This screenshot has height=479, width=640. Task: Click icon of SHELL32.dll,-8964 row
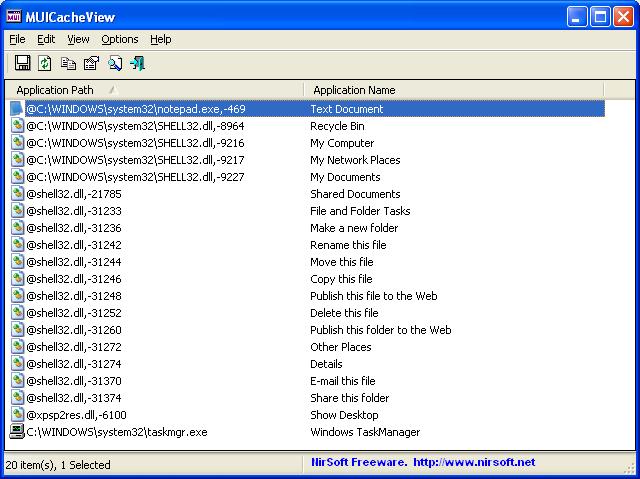[x=17, y=126]
